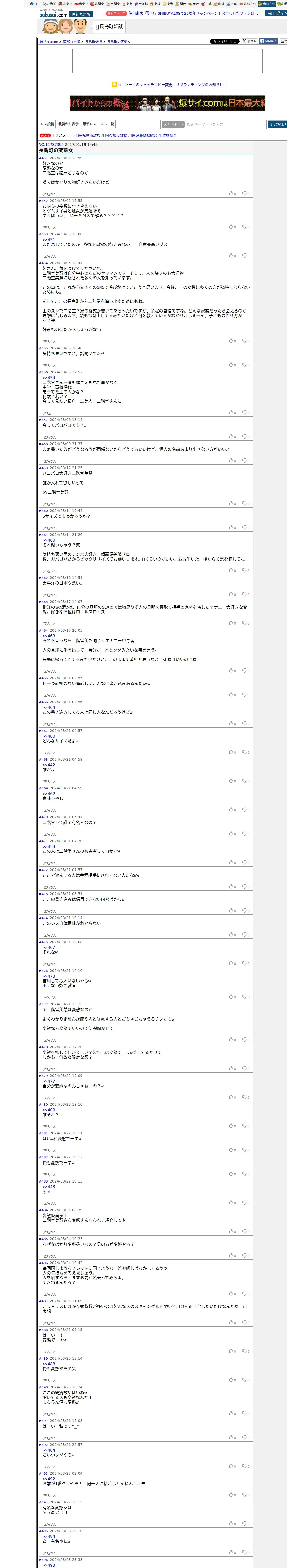
Task: Select 北部九州 in the region bar
Action: pos(248,4)
